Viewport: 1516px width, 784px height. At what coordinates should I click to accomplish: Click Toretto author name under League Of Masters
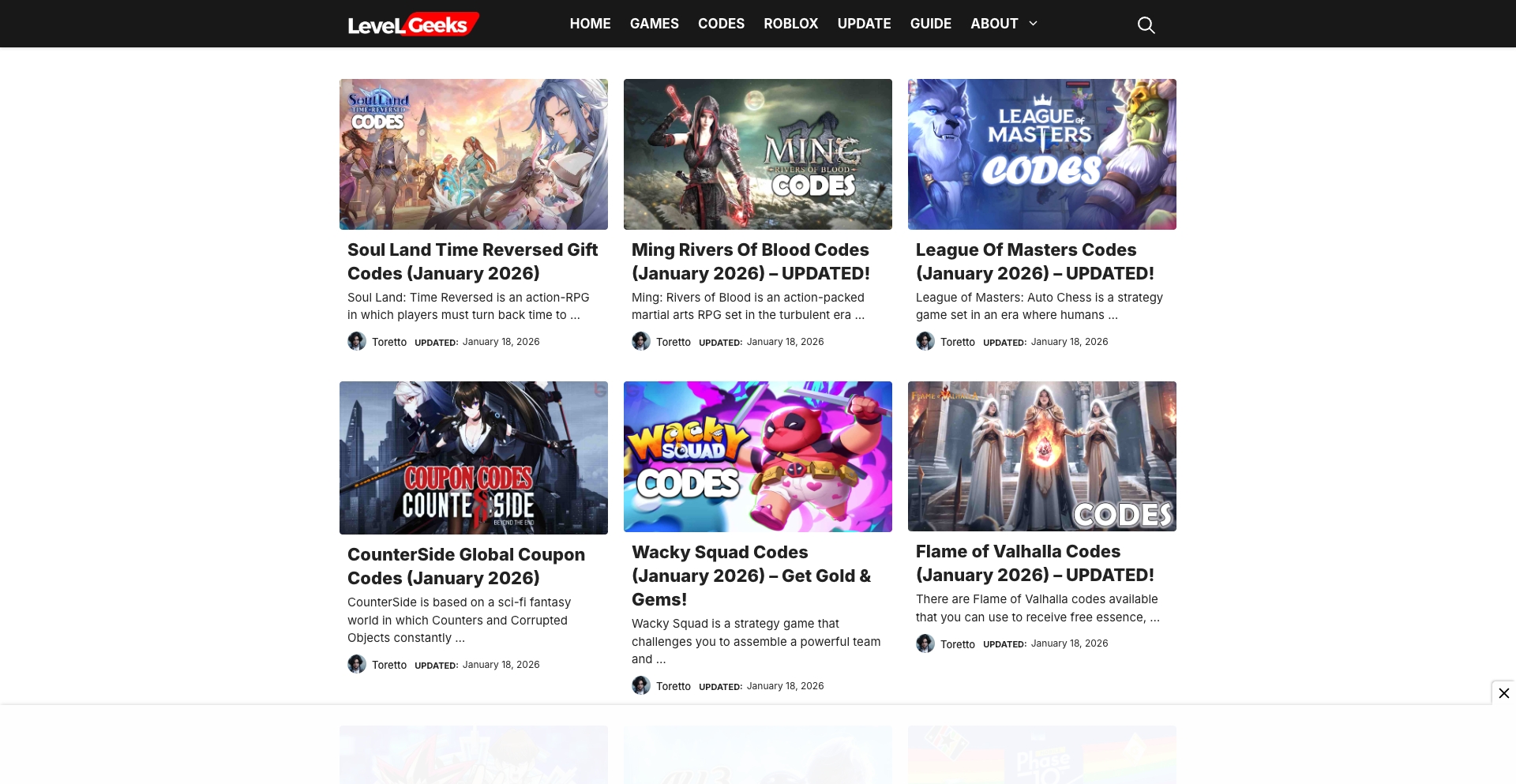(957, 342)
